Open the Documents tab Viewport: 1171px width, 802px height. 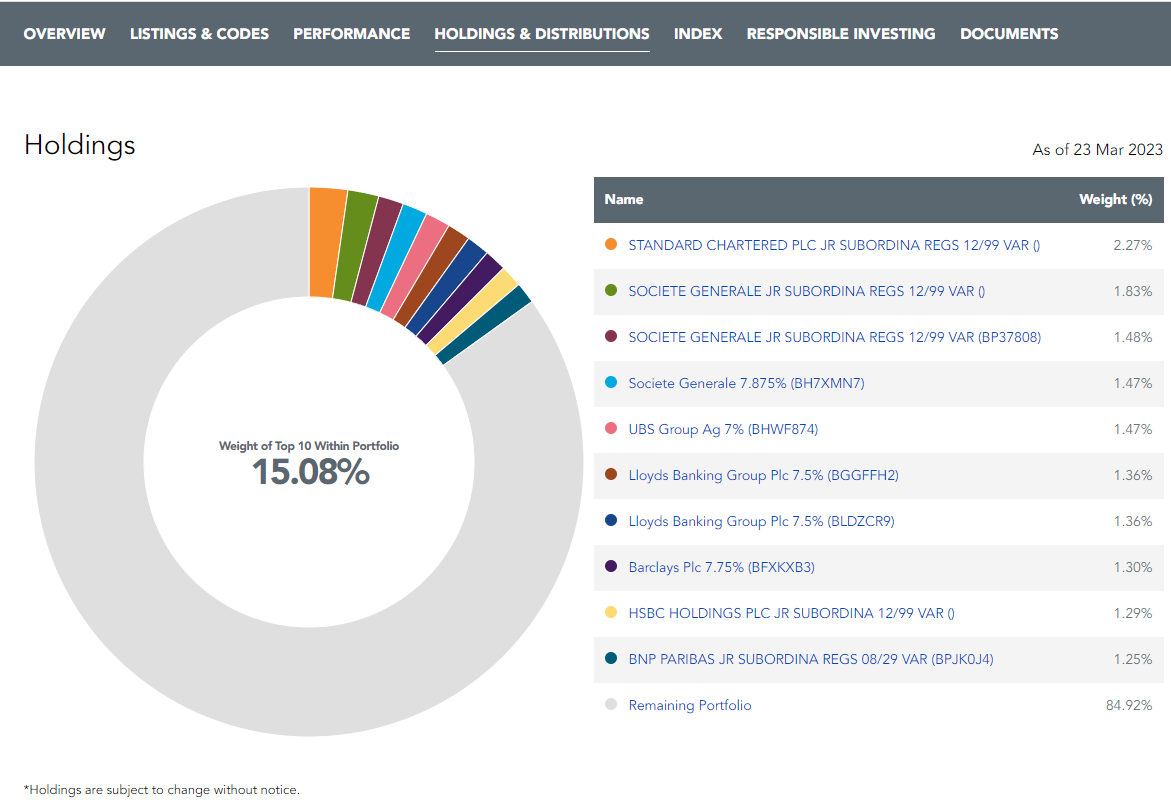tap(1008, 34)
